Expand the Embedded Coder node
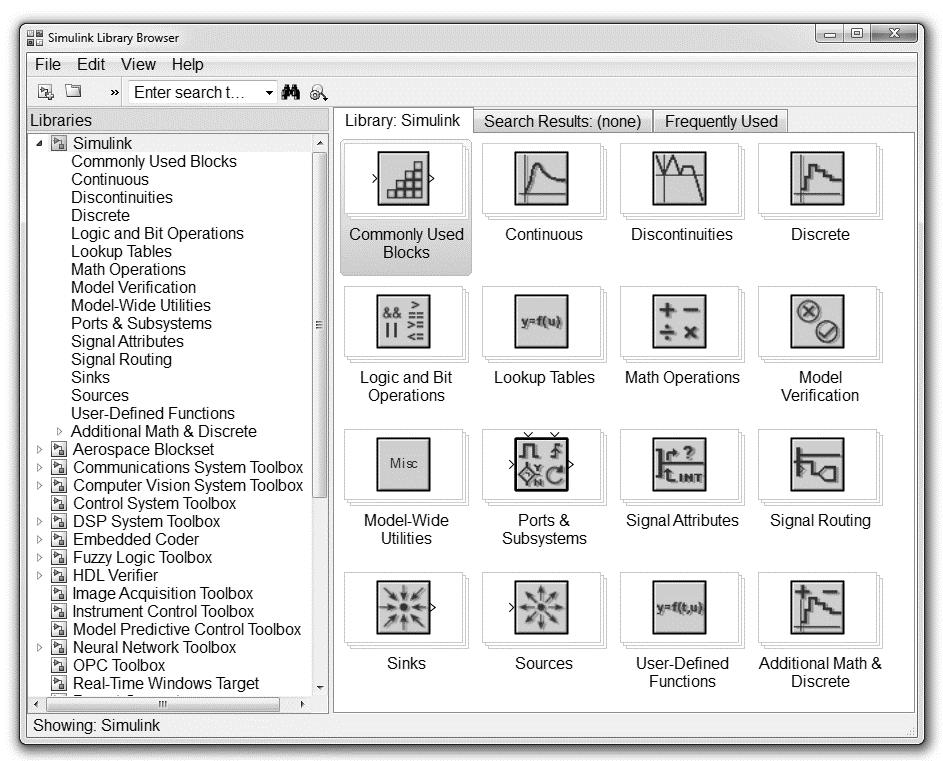Image resolution: width=943 pixels, height=761 pixels. [x=40, y=540]
